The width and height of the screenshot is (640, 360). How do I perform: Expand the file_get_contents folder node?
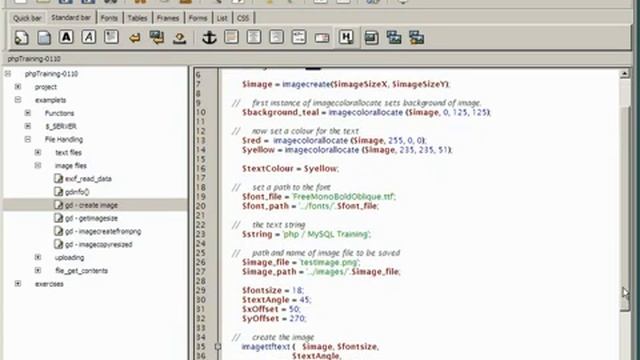tap(38, 271)
